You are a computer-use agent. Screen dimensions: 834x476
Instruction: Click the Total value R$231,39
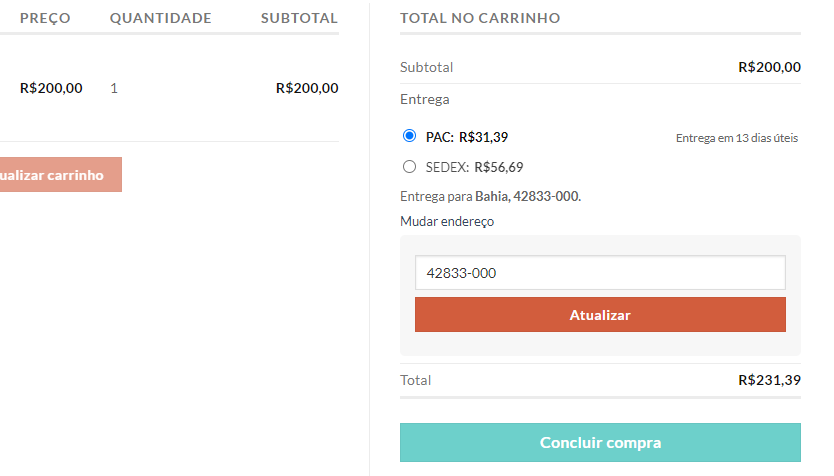pyautogui.click(x=769, y=380)
